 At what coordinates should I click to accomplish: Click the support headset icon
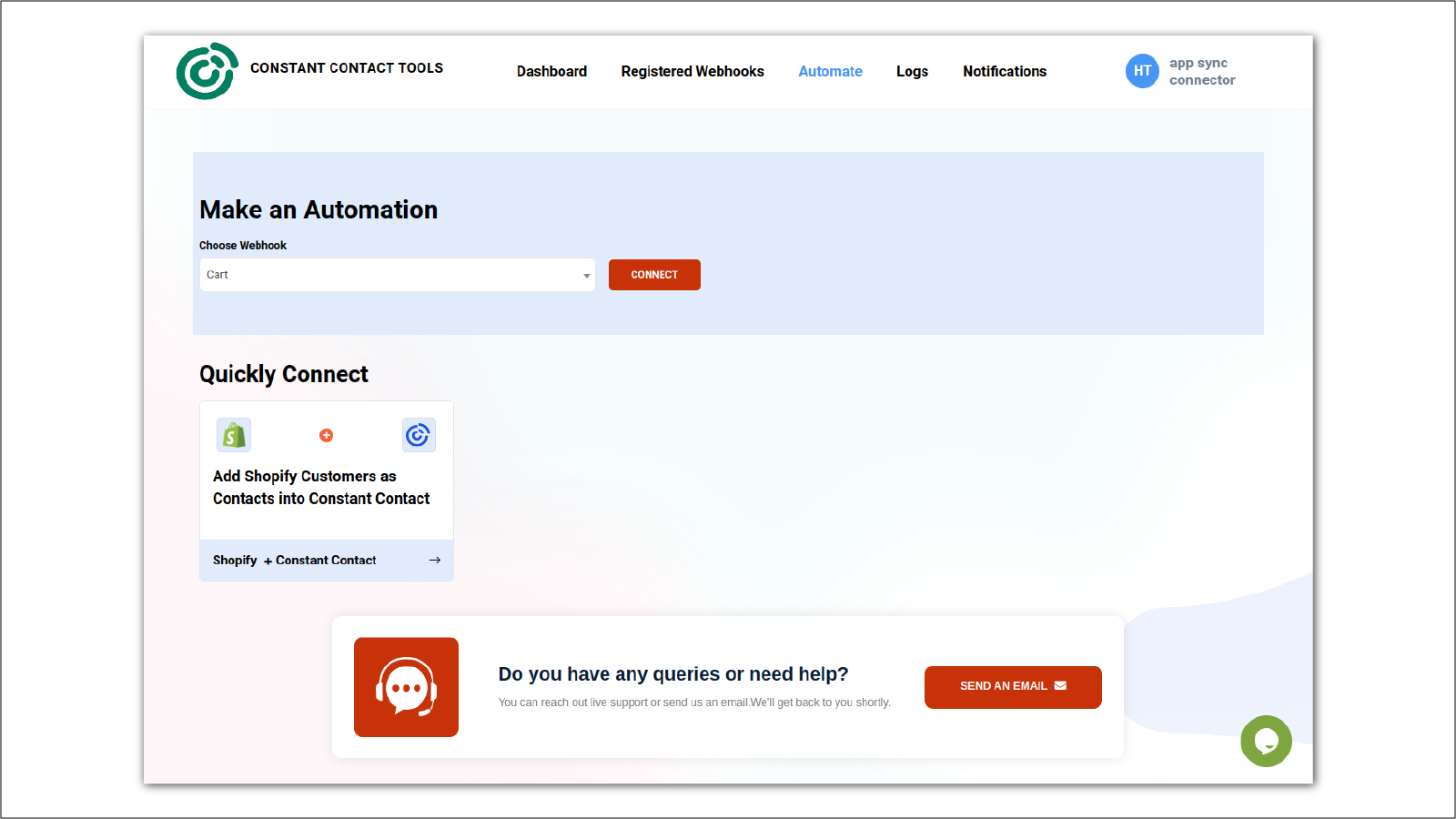click(406, 687)
